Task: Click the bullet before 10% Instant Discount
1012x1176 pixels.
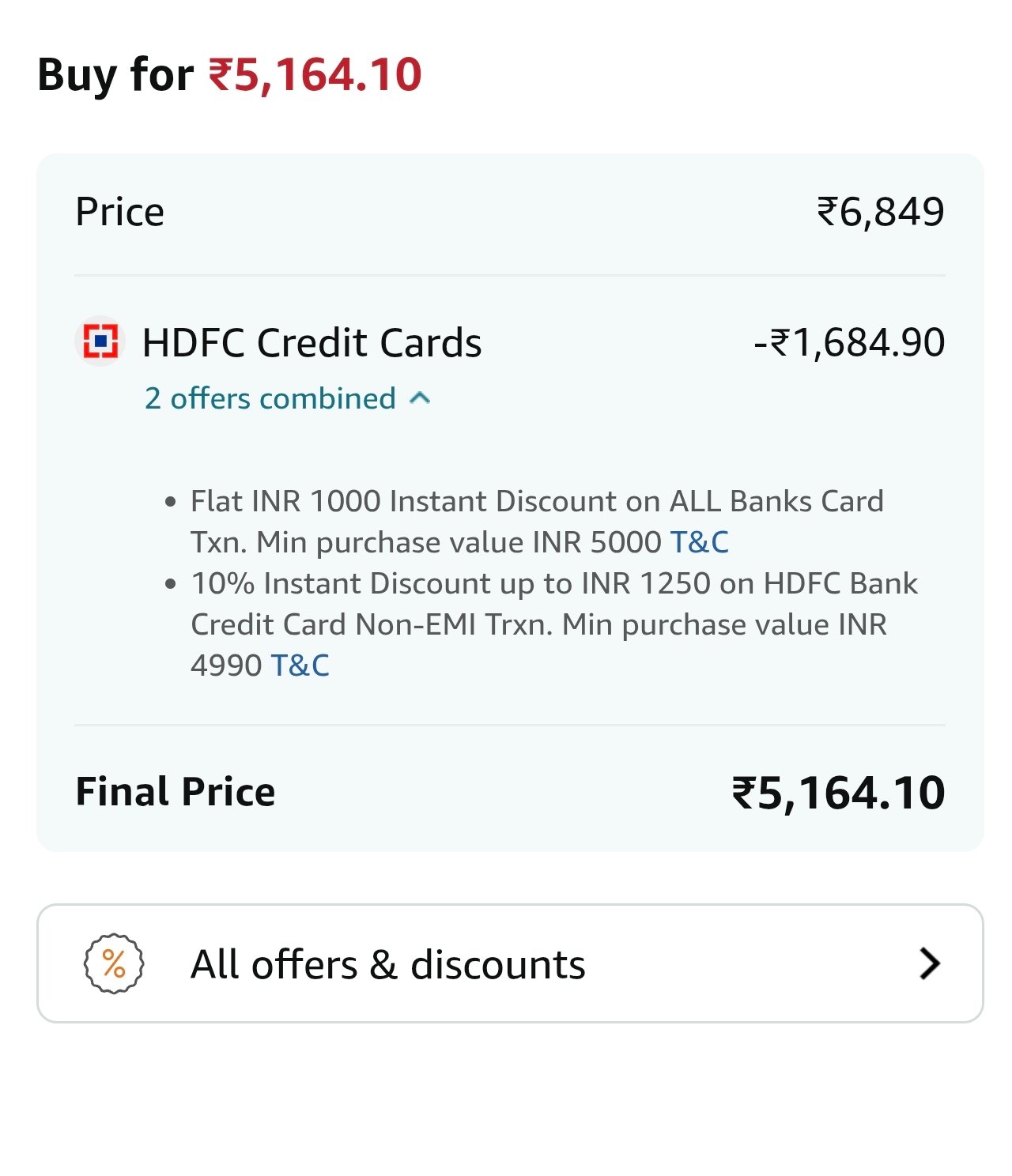Action: 170,584
